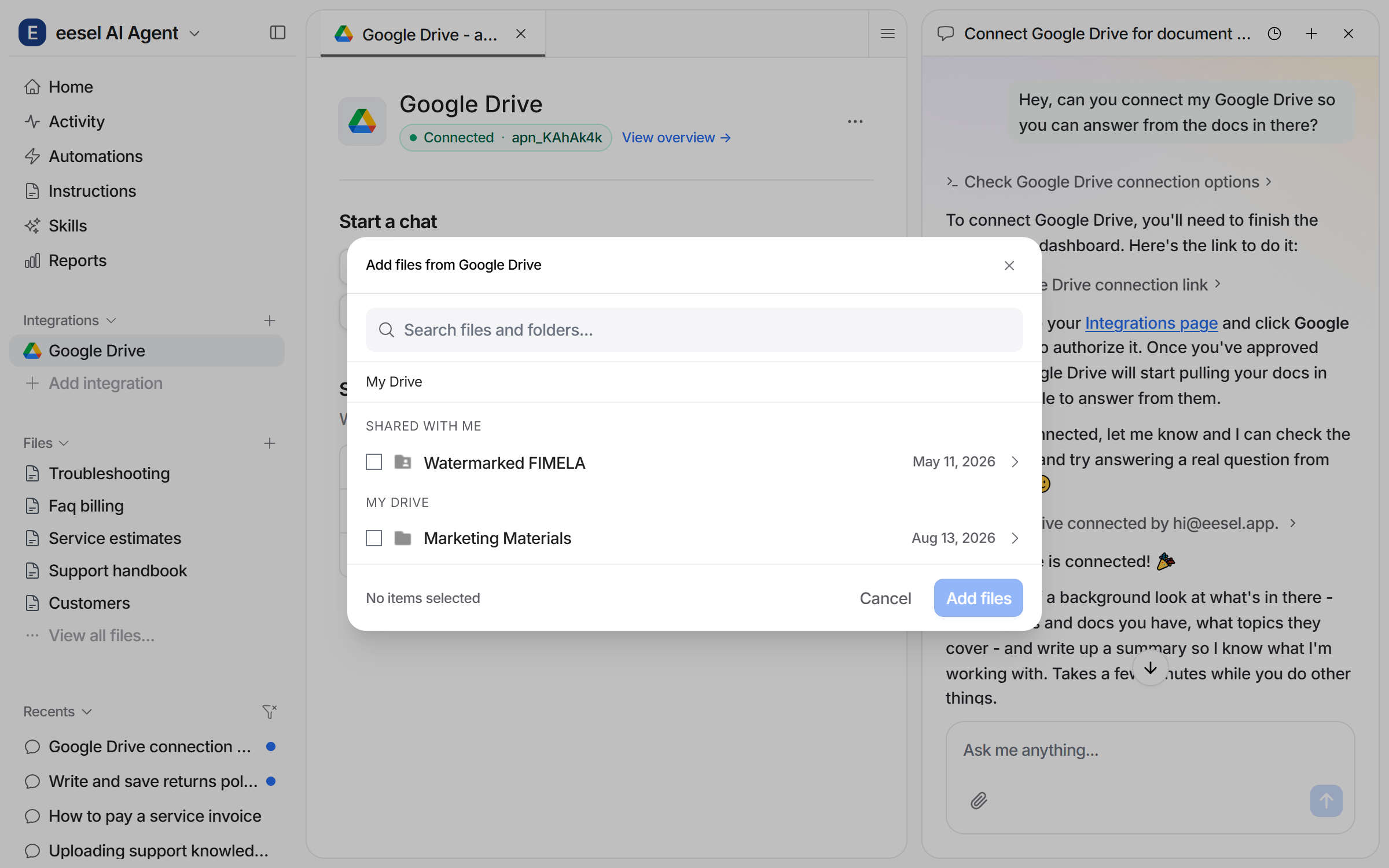
Task: Click the chat bubble icon in panel header
Action: (x=946, y=34)
